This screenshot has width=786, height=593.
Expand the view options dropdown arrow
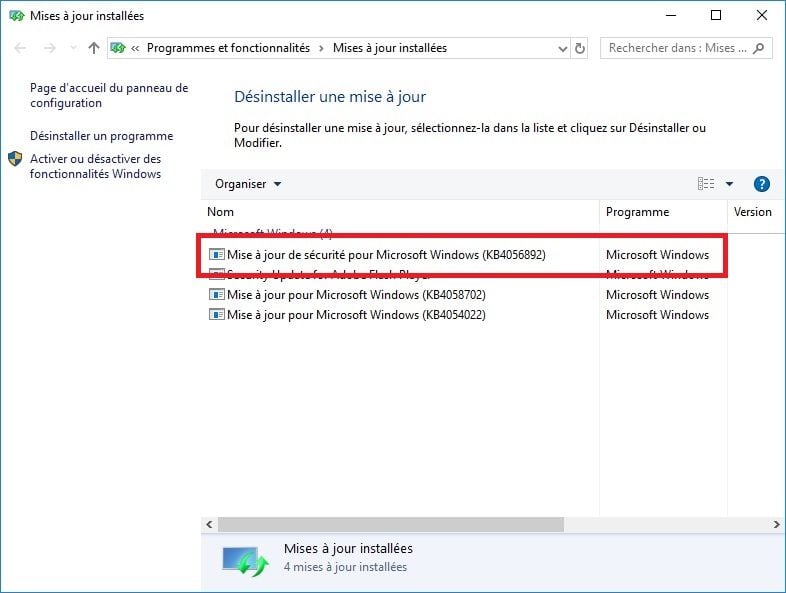729,184
